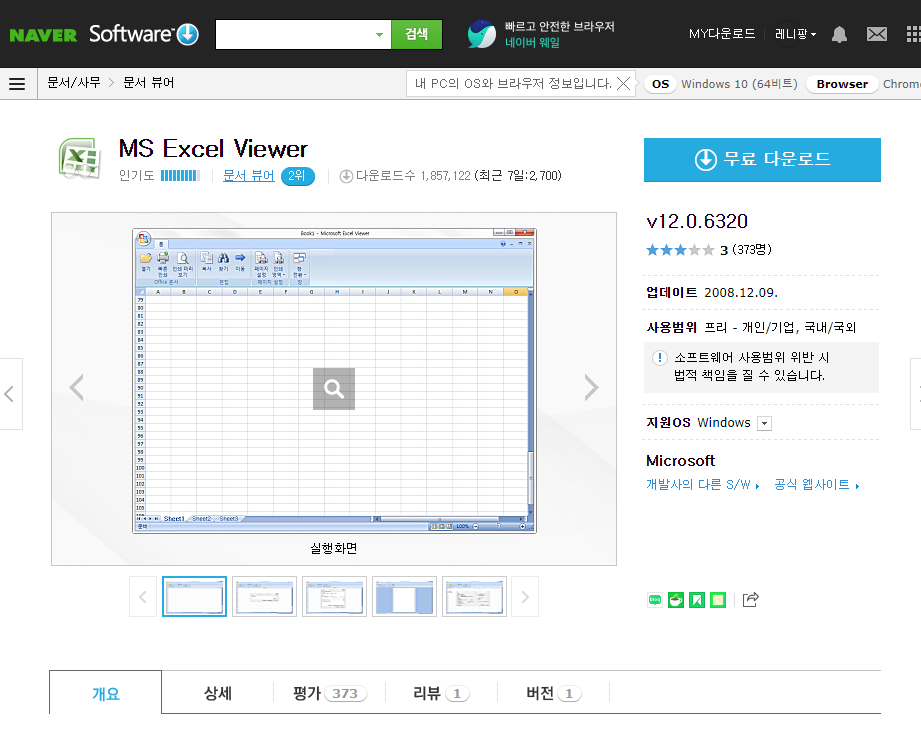Click the Windows 10 (64비트) text

[739, 84]
